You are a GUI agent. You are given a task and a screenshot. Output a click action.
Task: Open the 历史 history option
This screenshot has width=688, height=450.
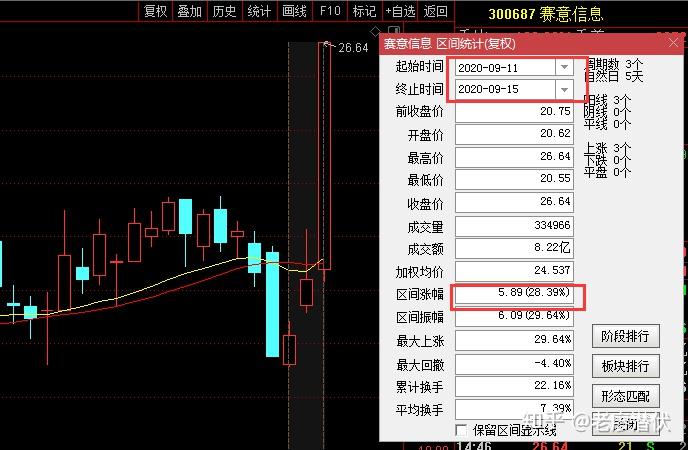coord(224,11)
